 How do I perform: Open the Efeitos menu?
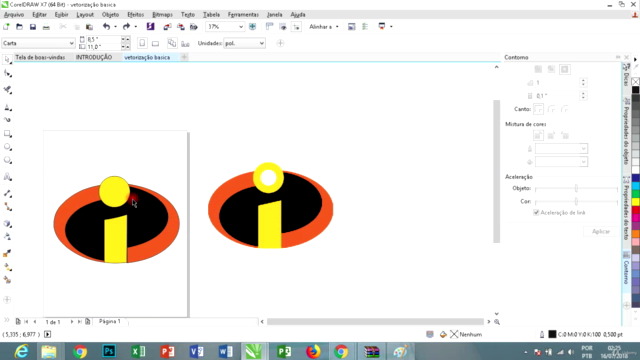click(x=136, y=15)
